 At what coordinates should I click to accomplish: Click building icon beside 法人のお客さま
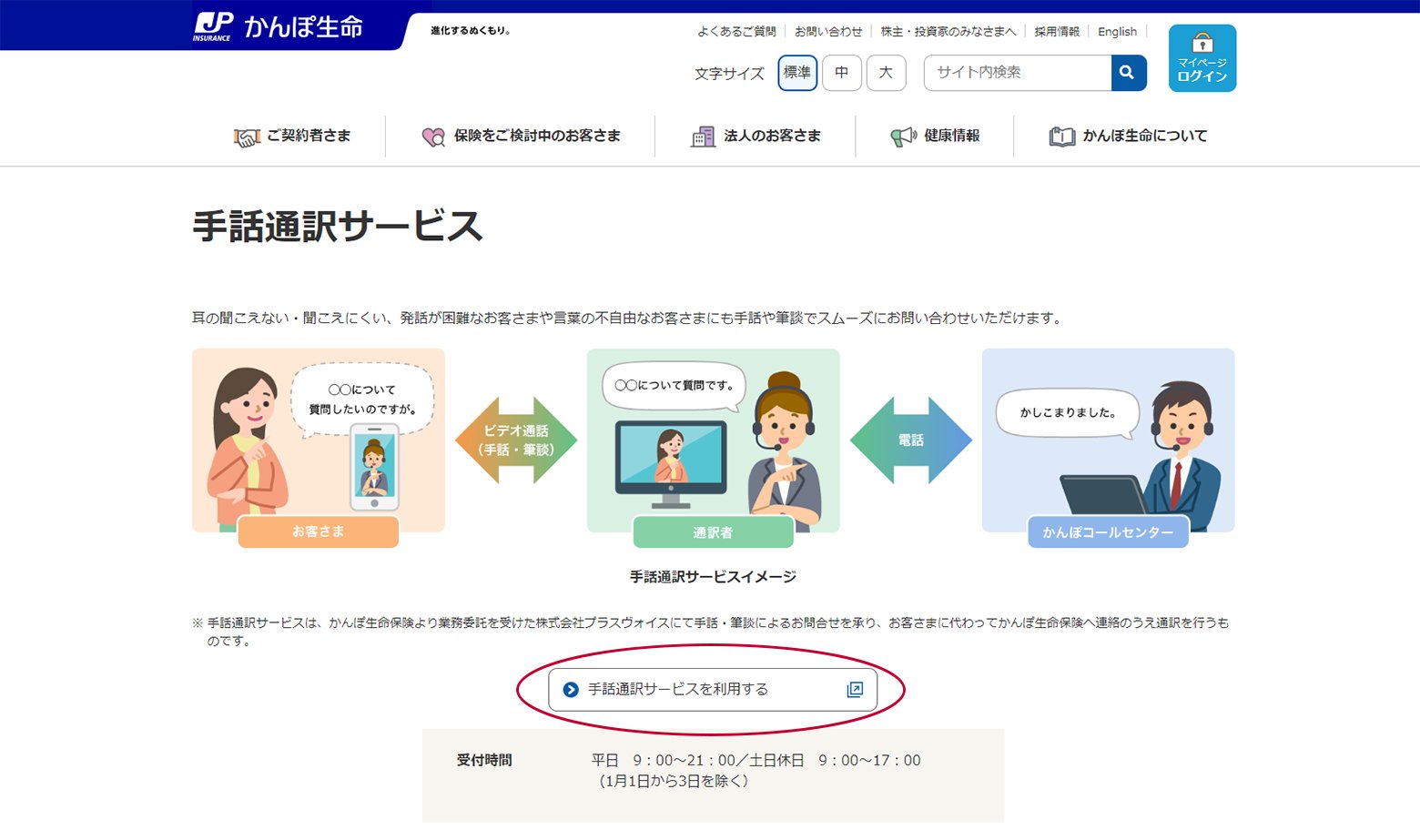(703, 137)
